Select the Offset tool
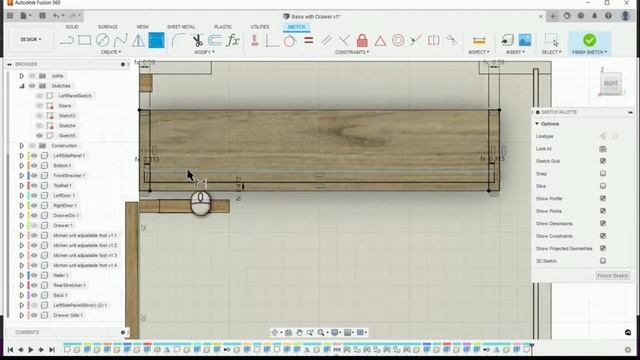 (215, 40)
